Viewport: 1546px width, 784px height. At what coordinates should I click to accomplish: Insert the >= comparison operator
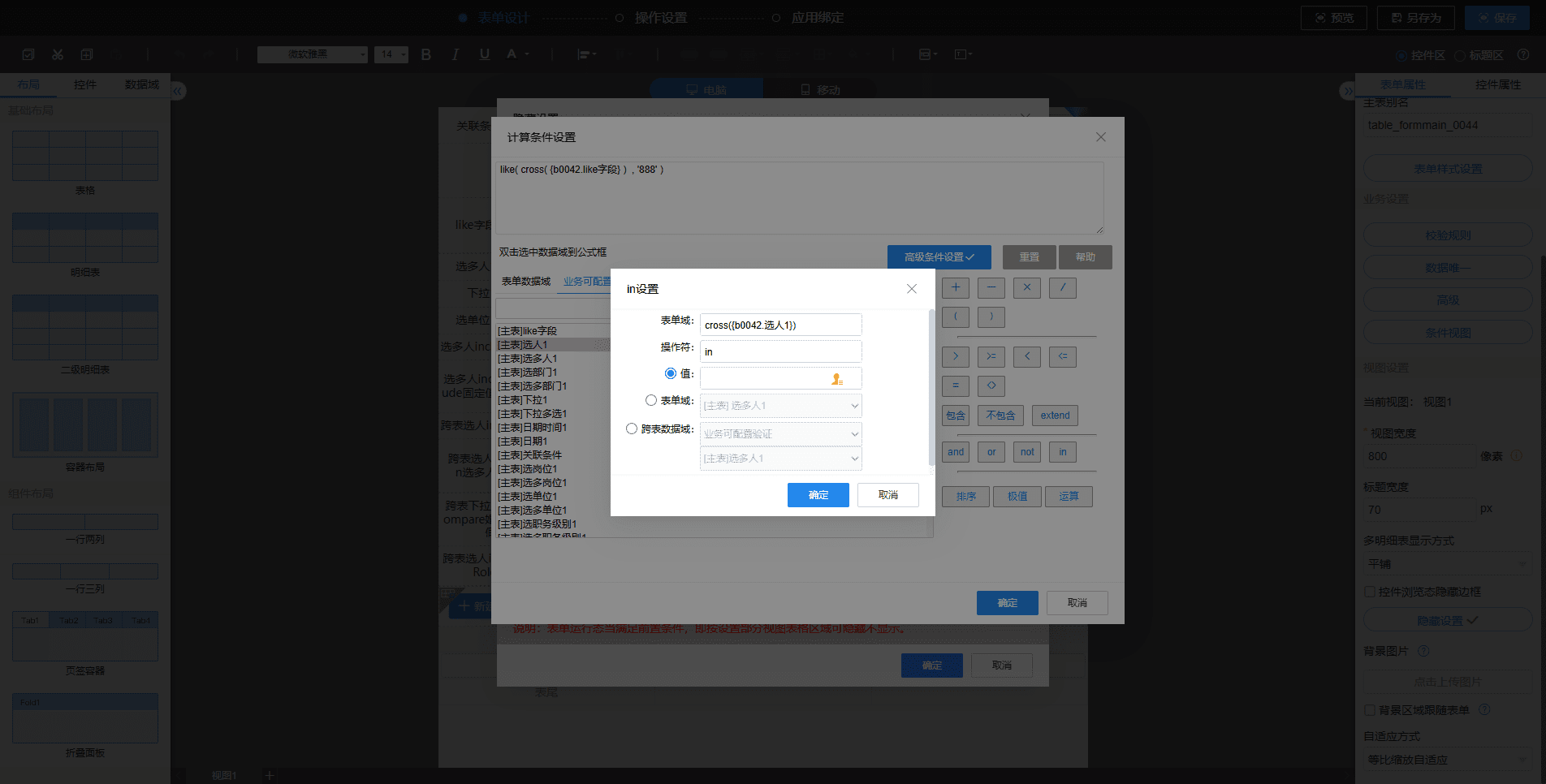pyautogui.click(x=991, y=356)
